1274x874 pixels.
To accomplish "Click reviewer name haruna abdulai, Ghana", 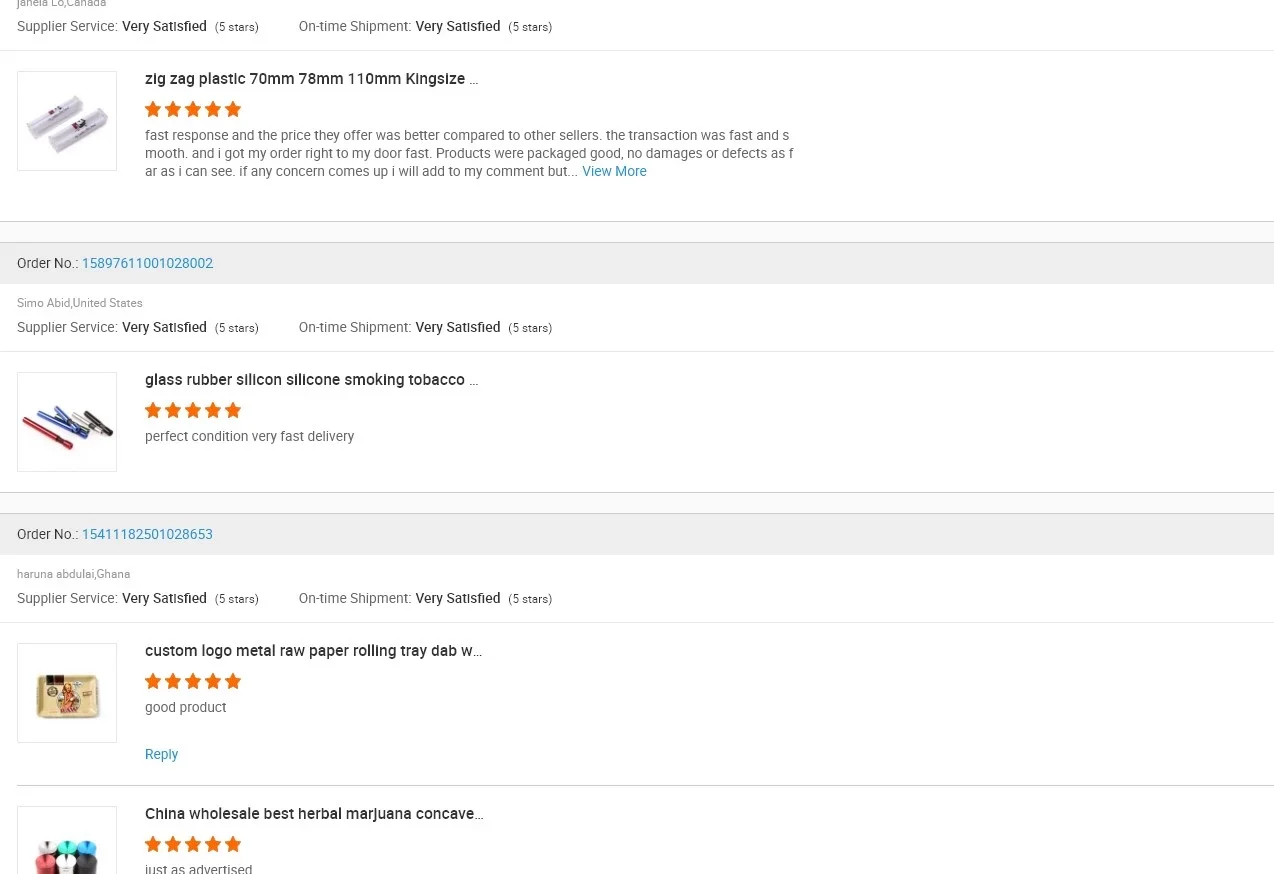I will (74, 574).
